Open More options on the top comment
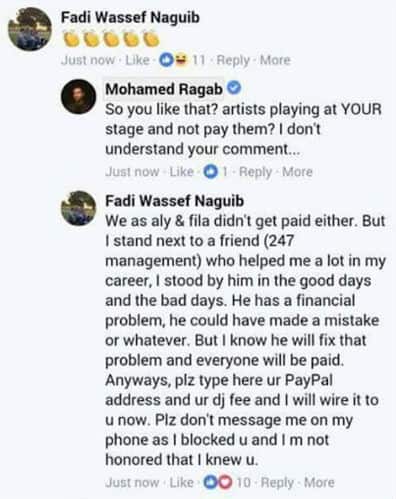The height and width of the screenshot is (499, 396). pos(275,60)
